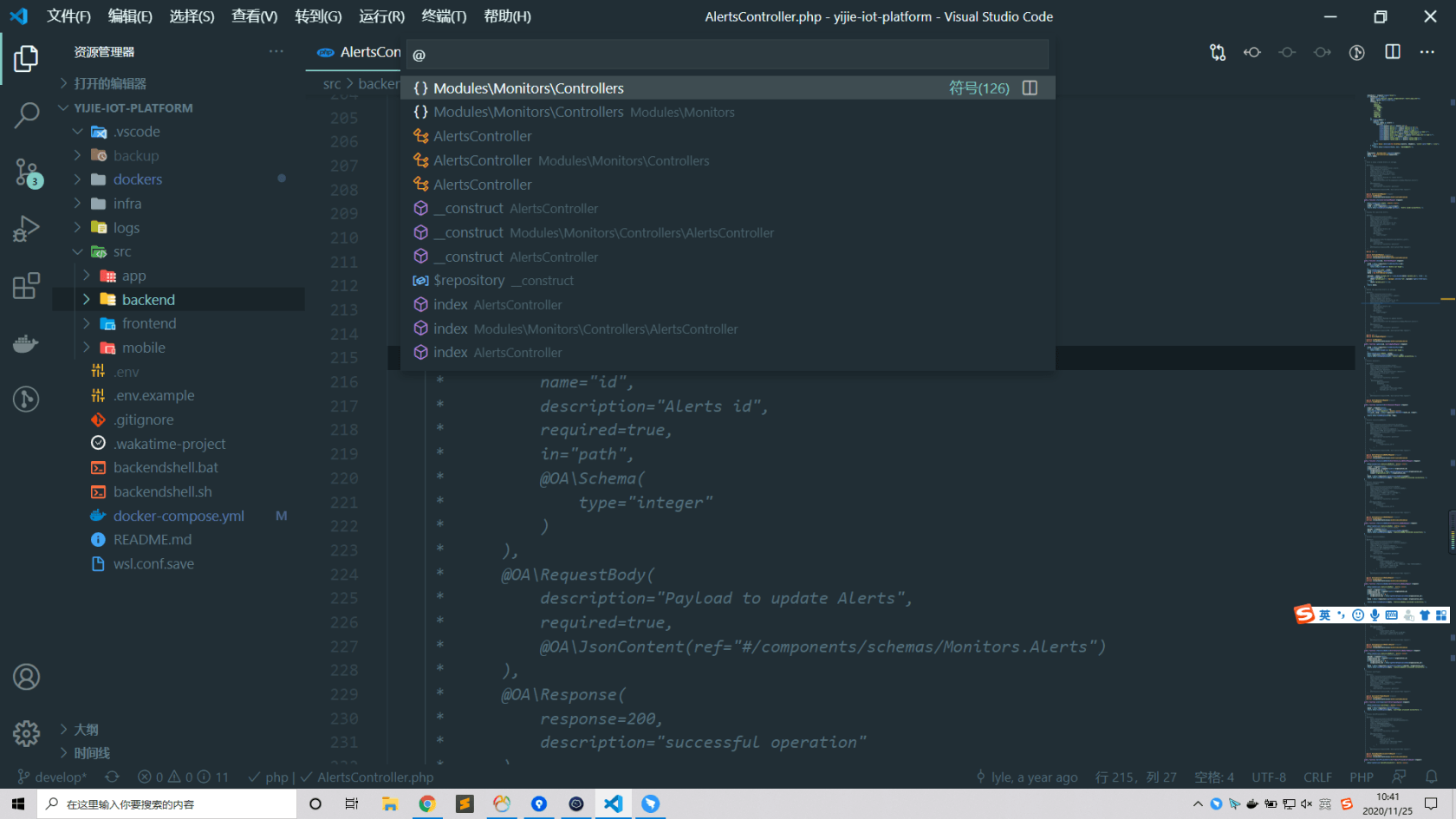Click the src breadcrumb segment
Image resolution: width=1456 pixels, height=819 pixels.
(332, 83)
